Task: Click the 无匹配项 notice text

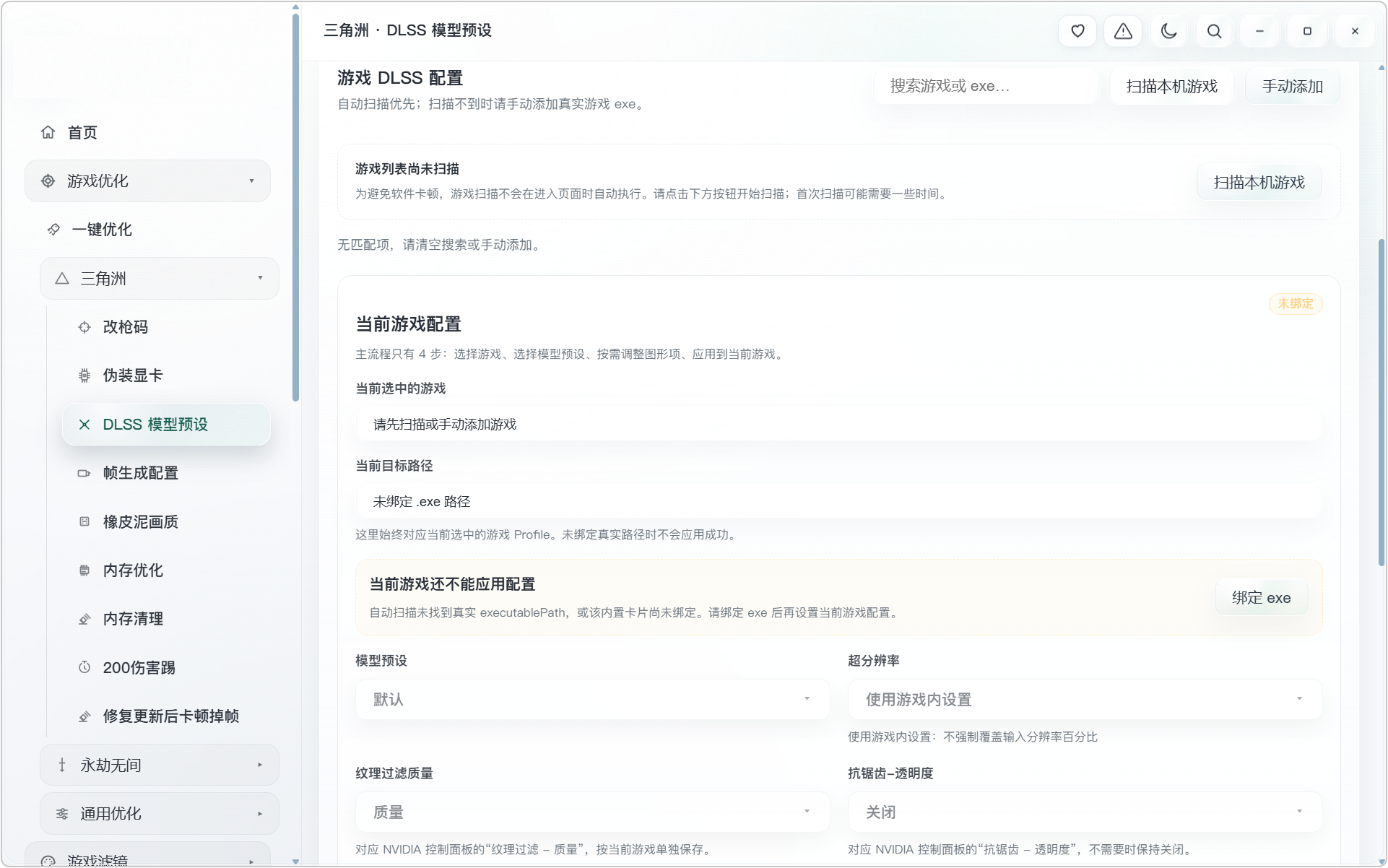Action: click(441, 245)
